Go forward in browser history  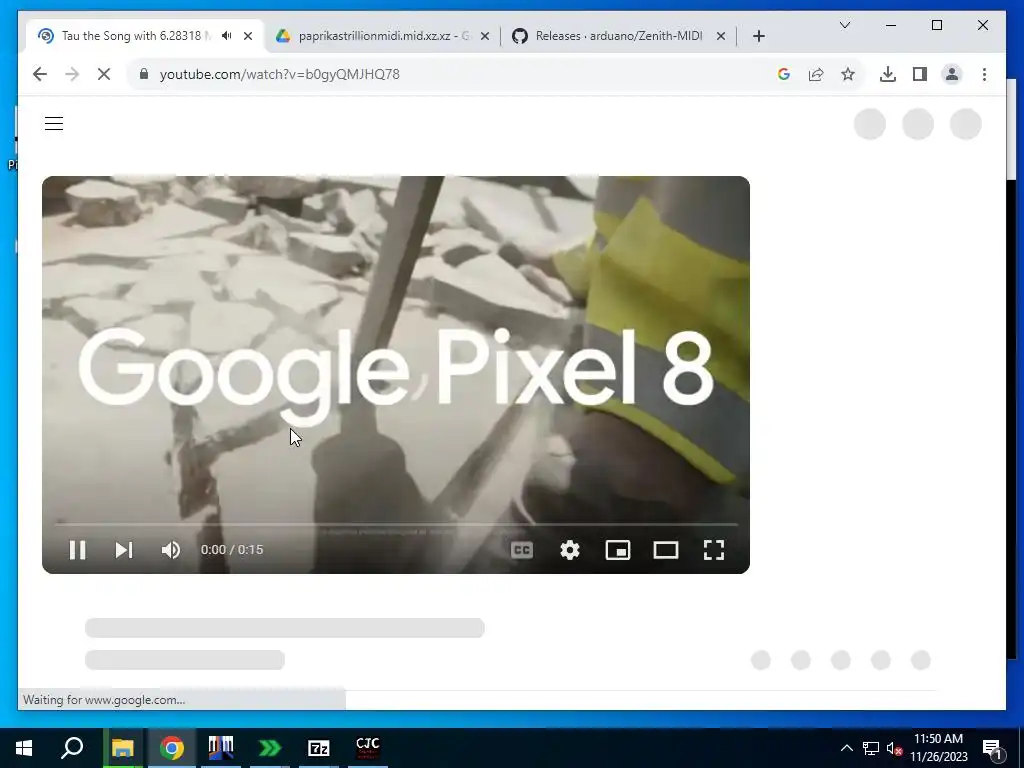(x=72, y=74)
